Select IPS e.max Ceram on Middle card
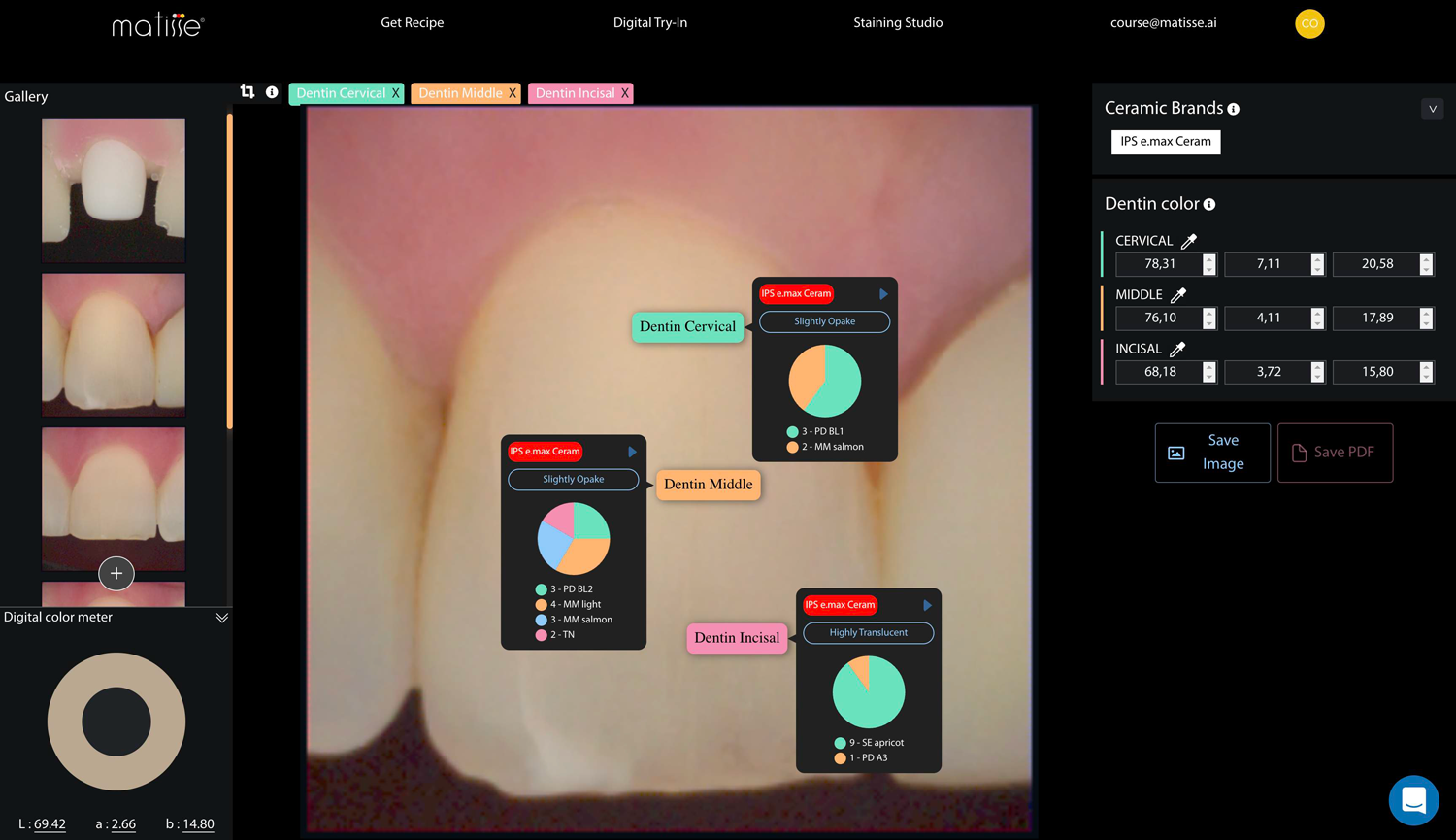Screen dimensions: 1456x840 545,452
